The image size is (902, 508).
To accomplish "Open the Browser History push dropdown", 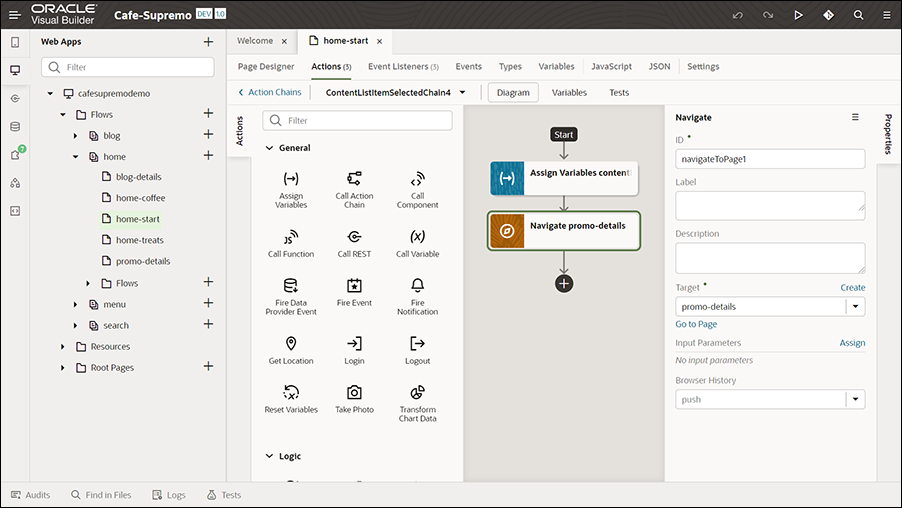I will [855, 399].
